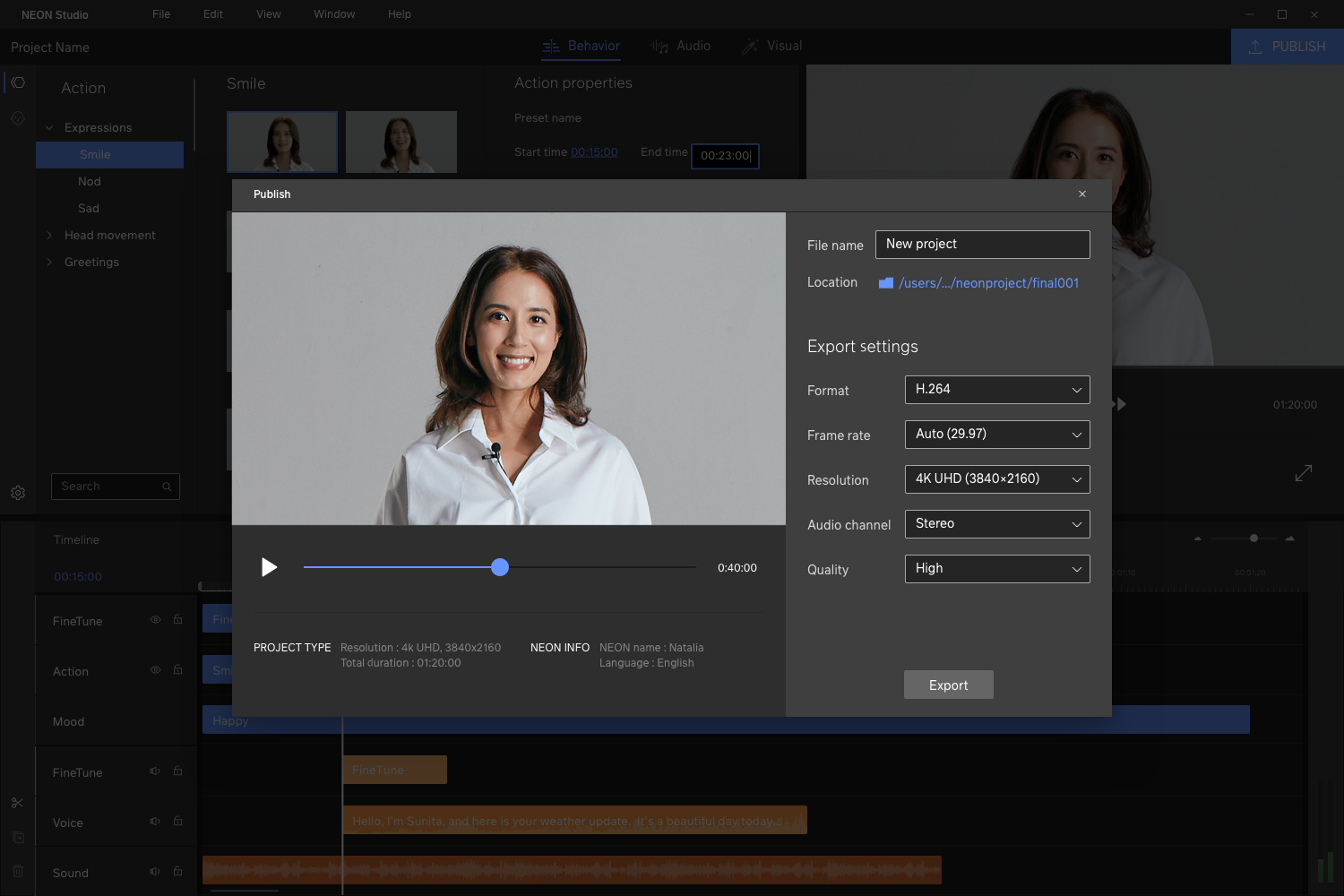
Task: Expand the preview to fullscreen
Action: [1304, 473]
